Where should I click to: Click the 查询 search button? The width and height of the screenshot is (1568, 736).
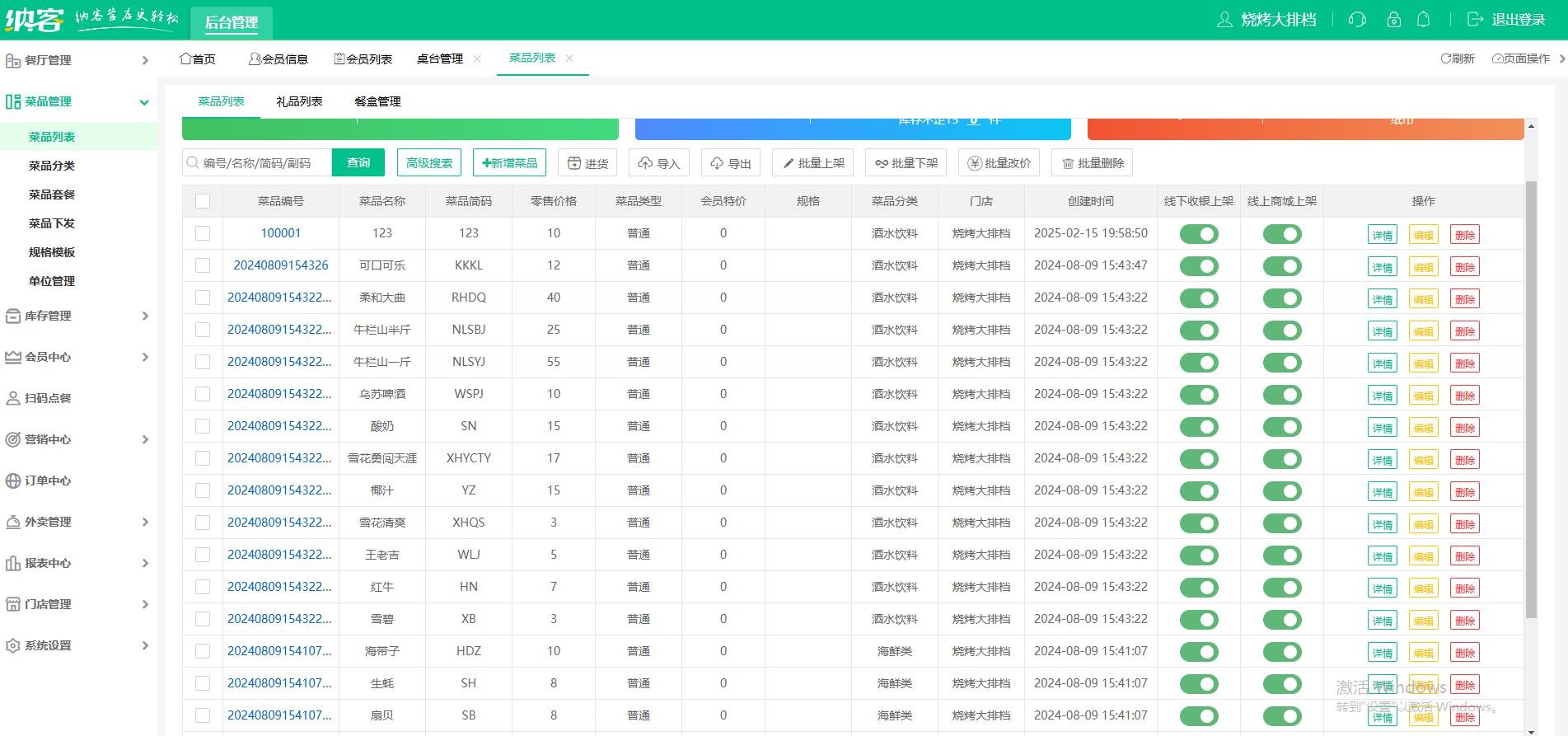(x=358, y=162)
